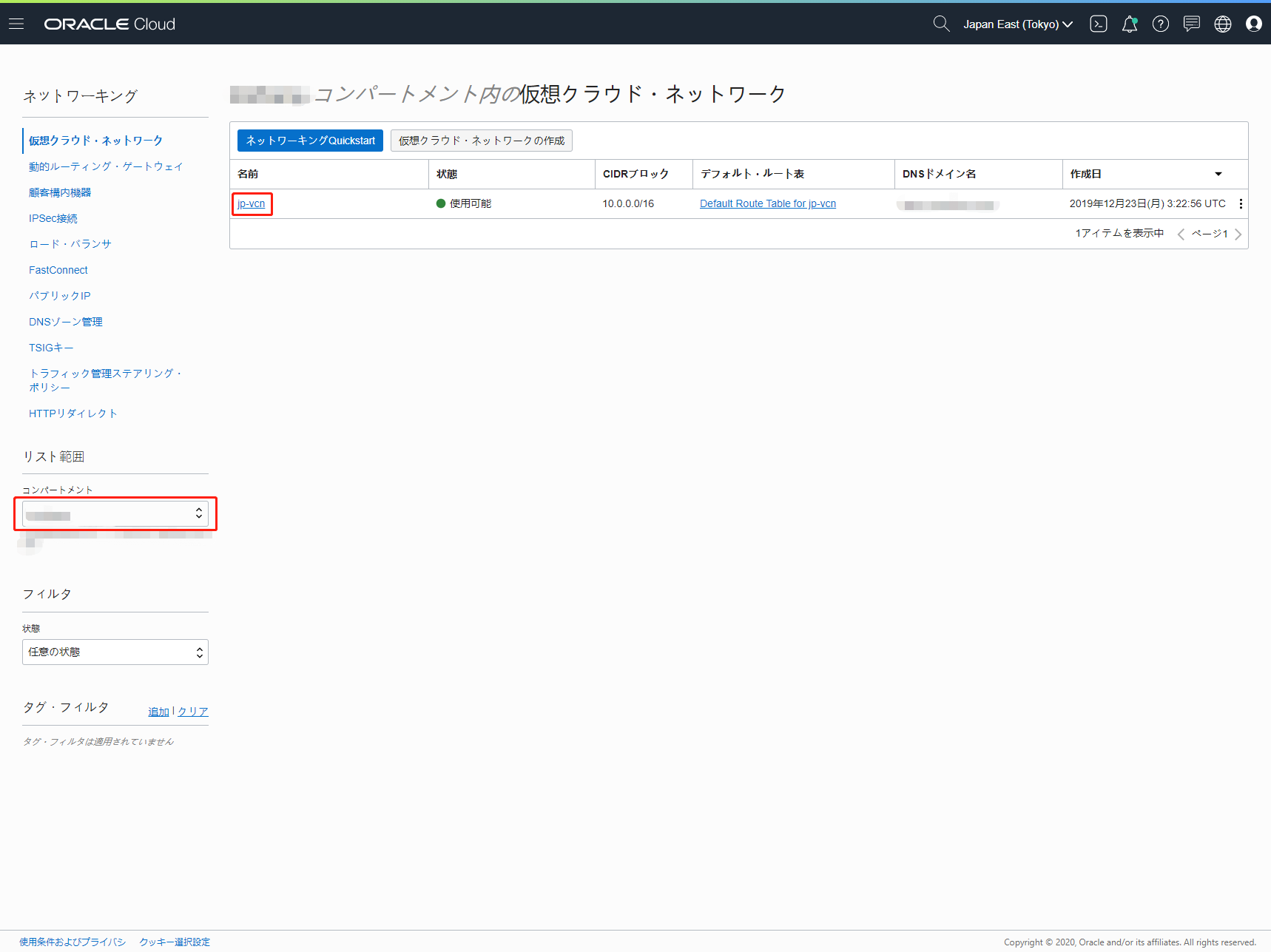The width and height of the screenshot is (1271, 952).
Task: Go to the IPSec接続 sidebar item
Action: [x=53, y=218]
